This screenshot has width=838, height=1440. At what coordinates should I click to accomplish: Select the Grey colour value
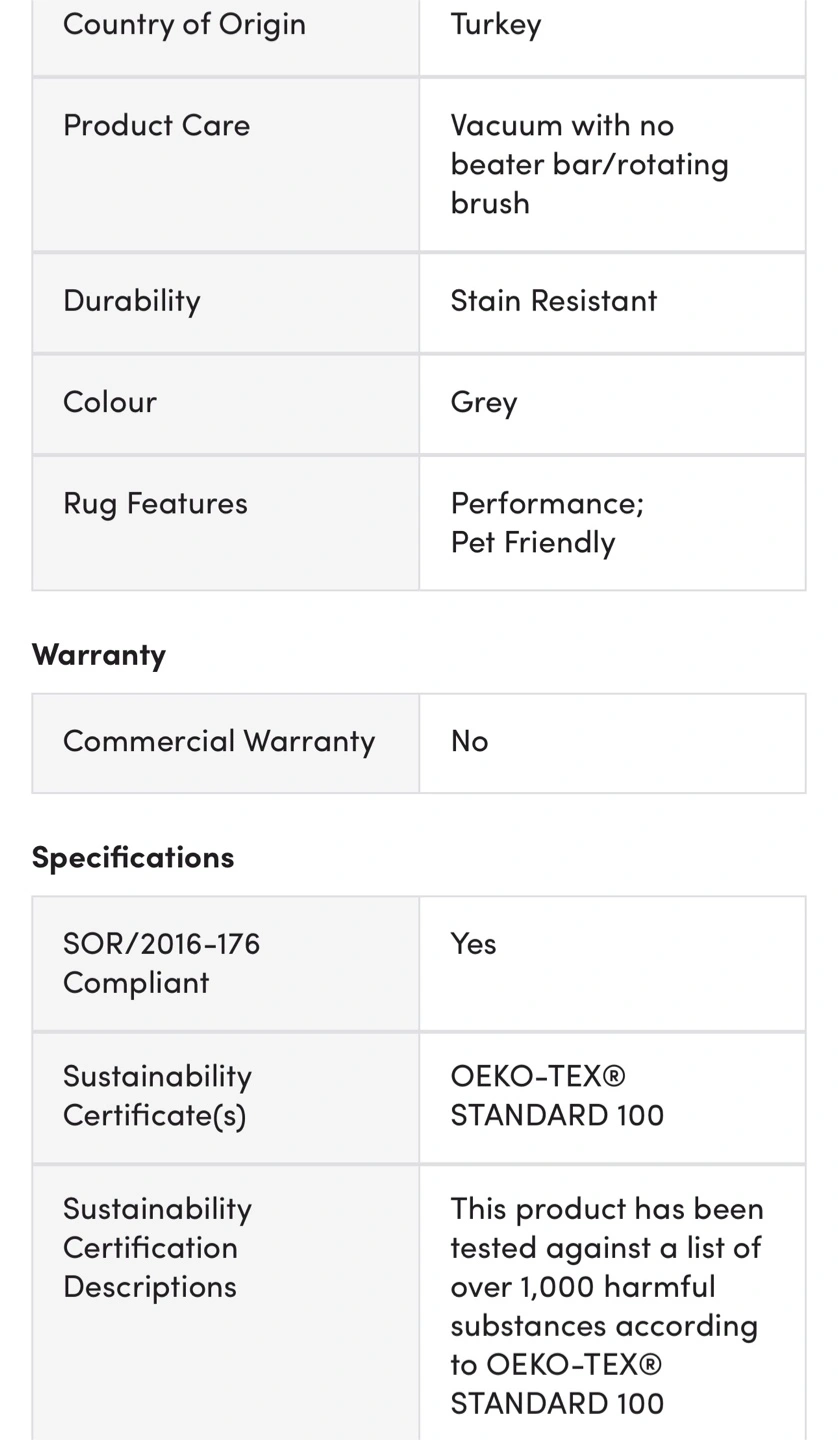[483, 401]
